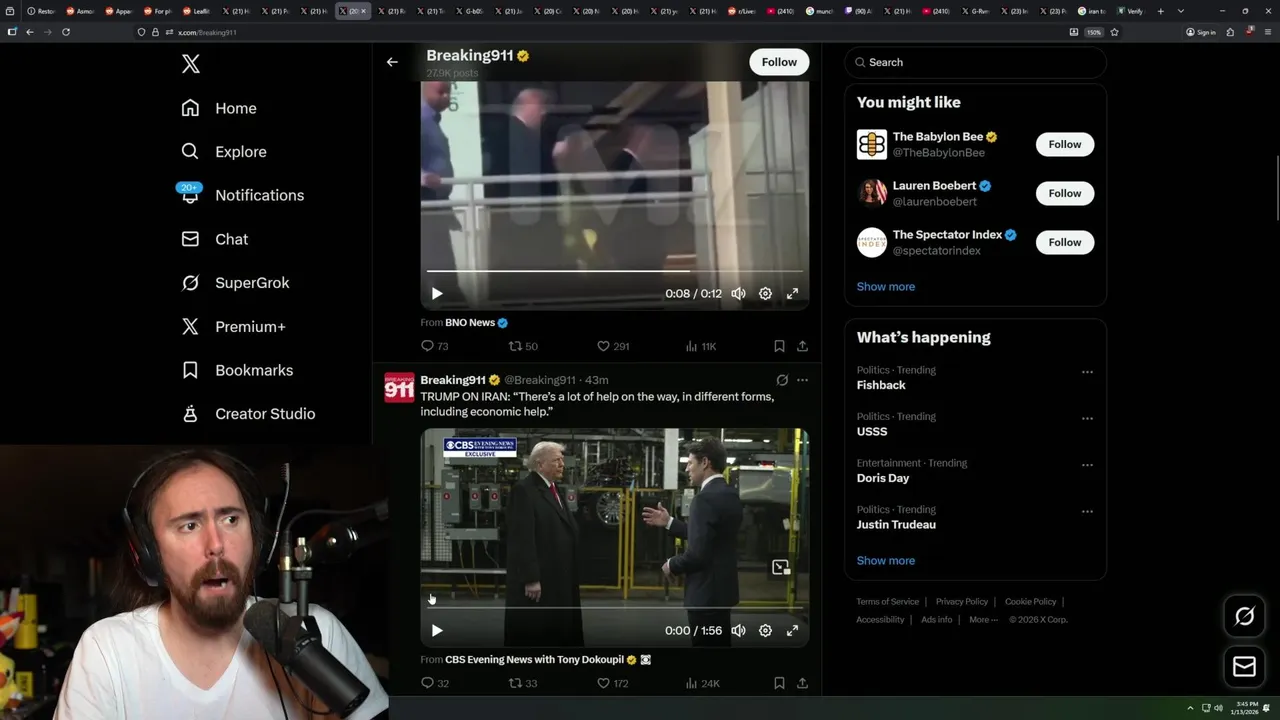Enter fullscreen on the BNO News video
1280x720 pixels.
[792, 294]
